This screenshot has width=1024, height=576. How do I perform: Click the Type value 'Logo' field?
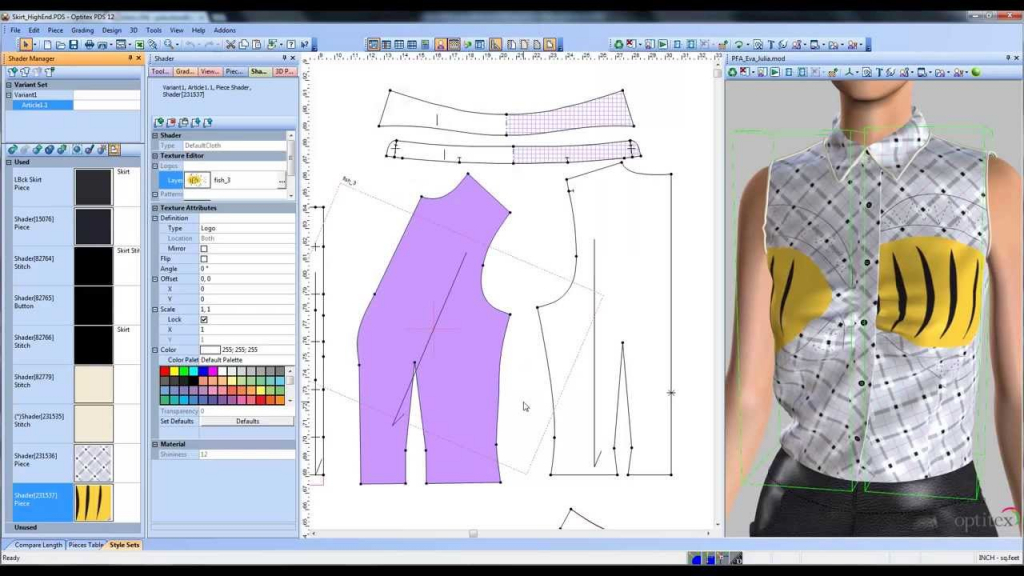[x=247, y=229]
